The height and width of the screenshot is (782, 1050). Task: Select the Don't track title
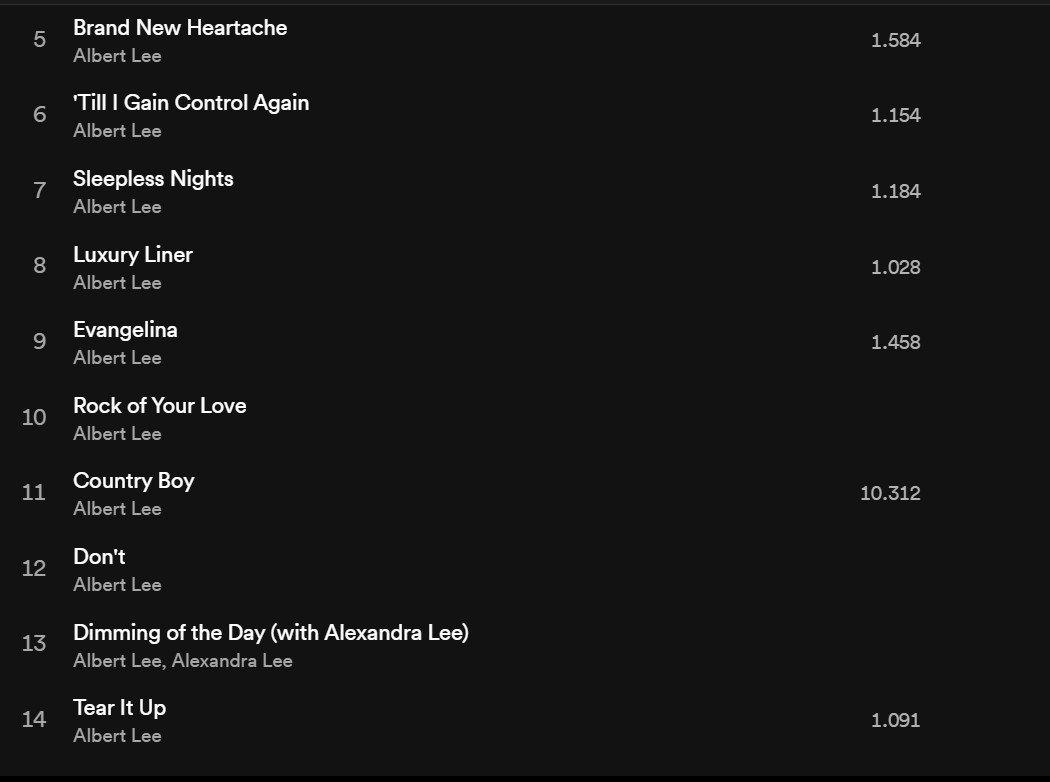pyautogui.click(x=99, y=557)
